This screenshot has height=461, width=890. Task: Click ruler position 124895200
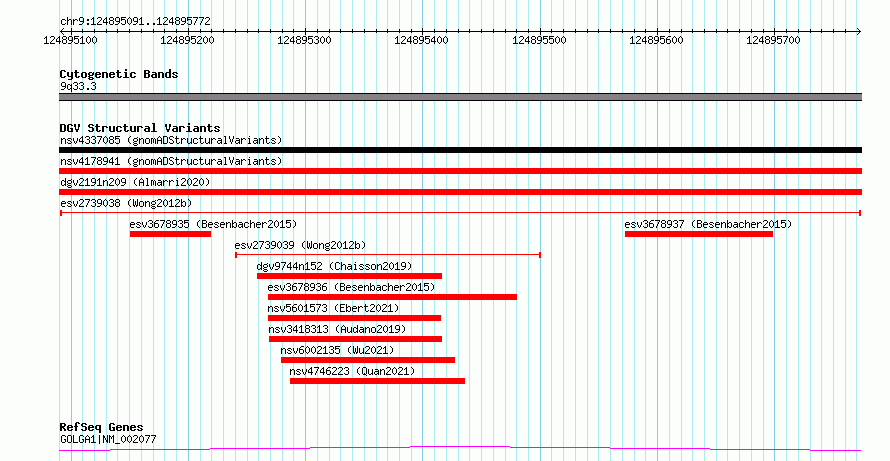(188, 40)
